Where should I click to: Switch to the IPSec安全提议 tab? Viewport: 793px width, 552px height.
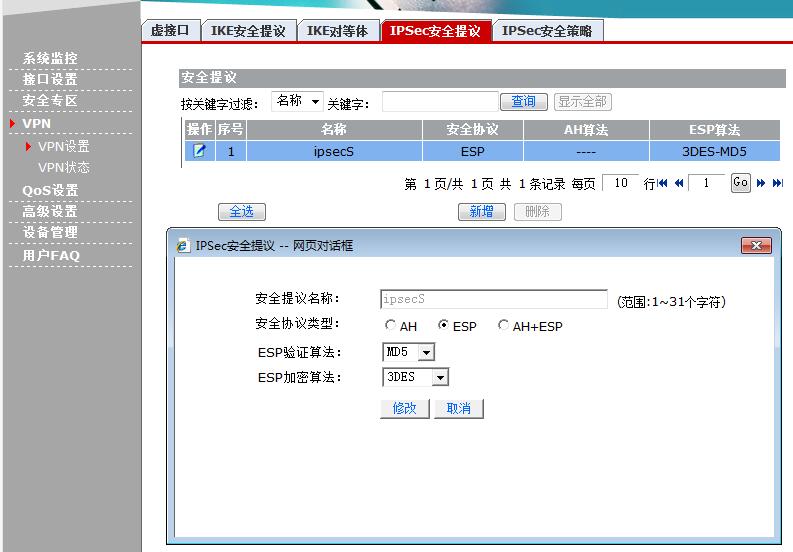click(x=435, y=30)
